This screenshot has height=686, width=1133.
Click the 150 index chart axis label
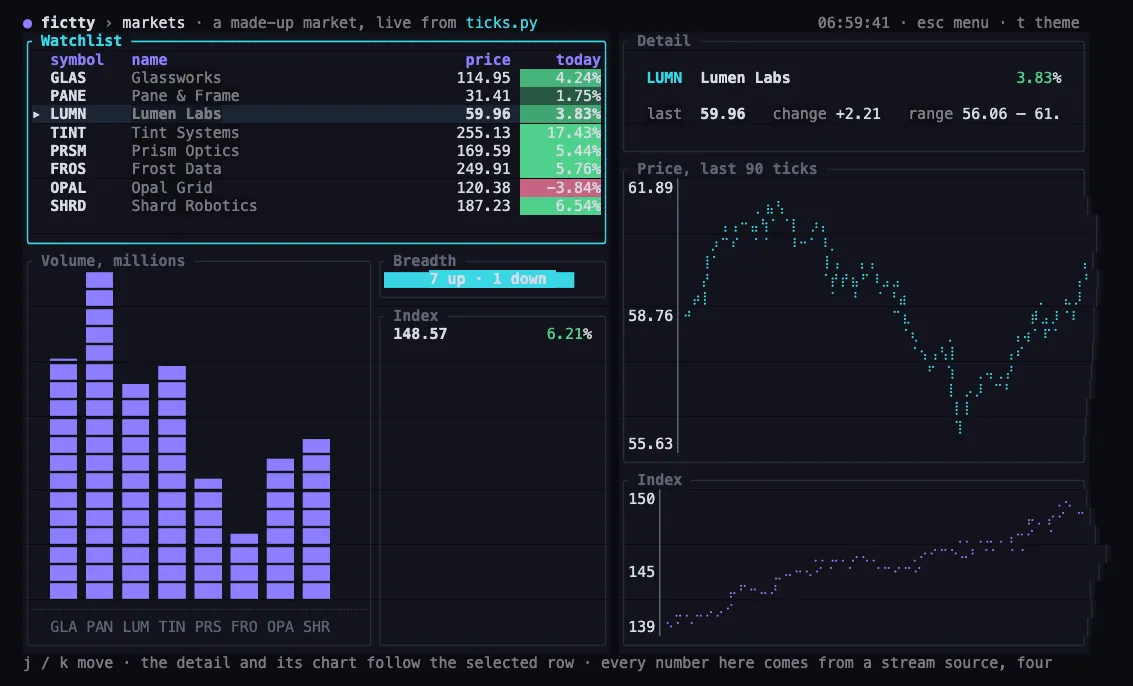click(642, 498)
